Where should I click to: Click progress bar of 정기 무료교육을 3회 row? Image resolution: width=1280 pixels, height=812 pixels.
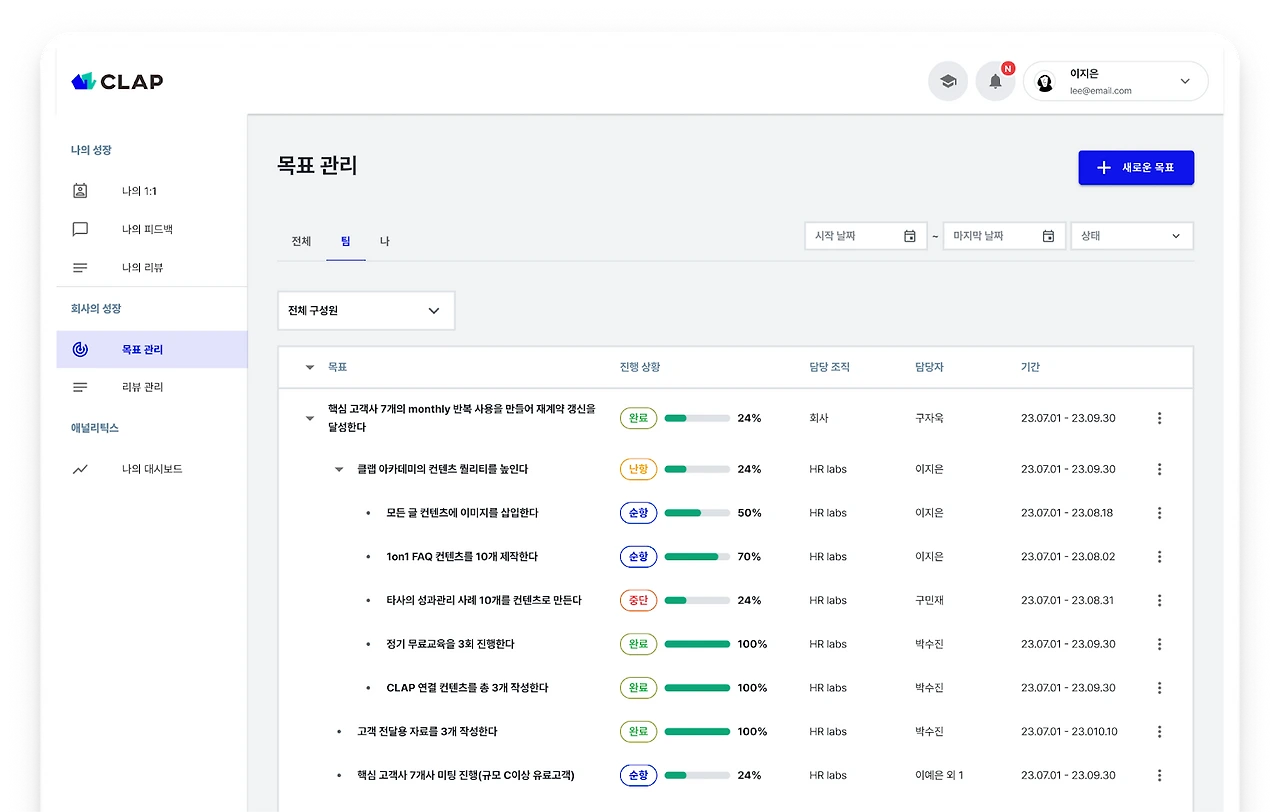(697, 644)
